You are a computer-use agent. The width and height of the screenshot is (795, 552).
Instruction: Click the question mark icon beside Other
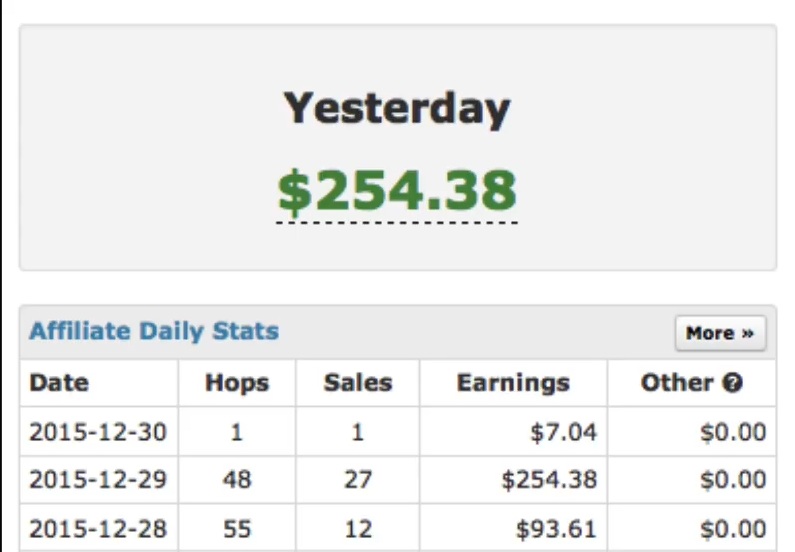pyautogui.click(x=734, y=383)
